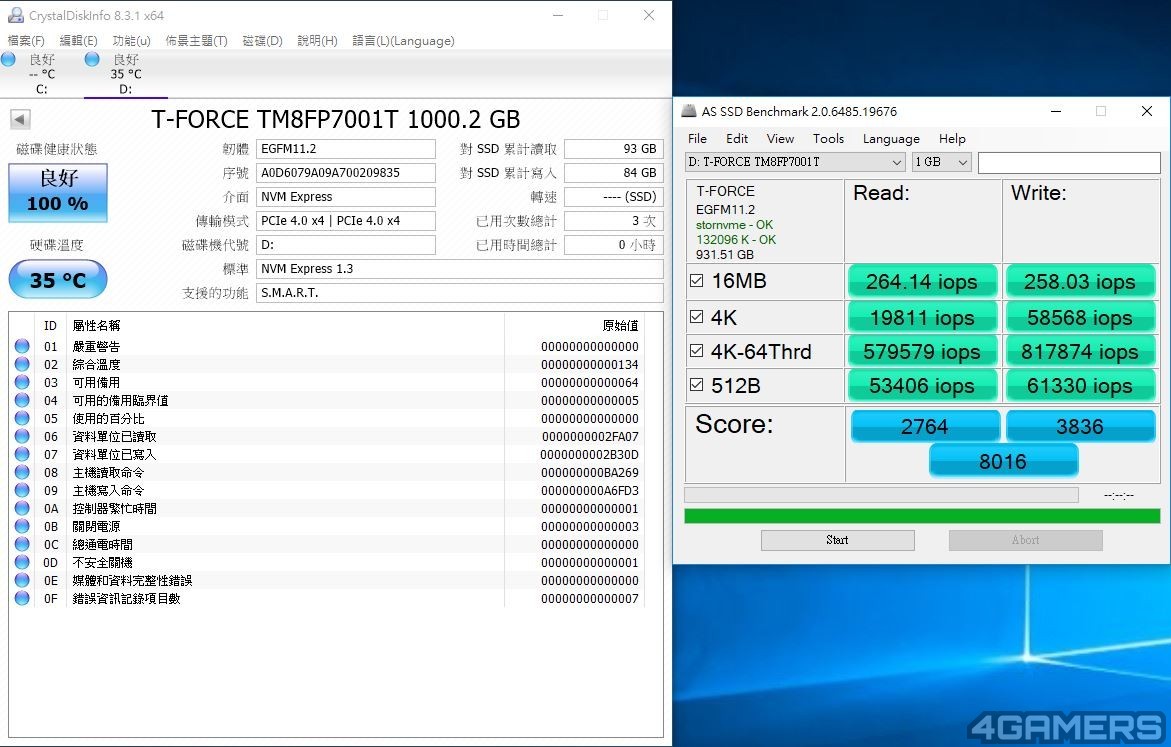Click the status orb for attribute 03
Screen dimensions: 1171x747
(x=22, y=382)
